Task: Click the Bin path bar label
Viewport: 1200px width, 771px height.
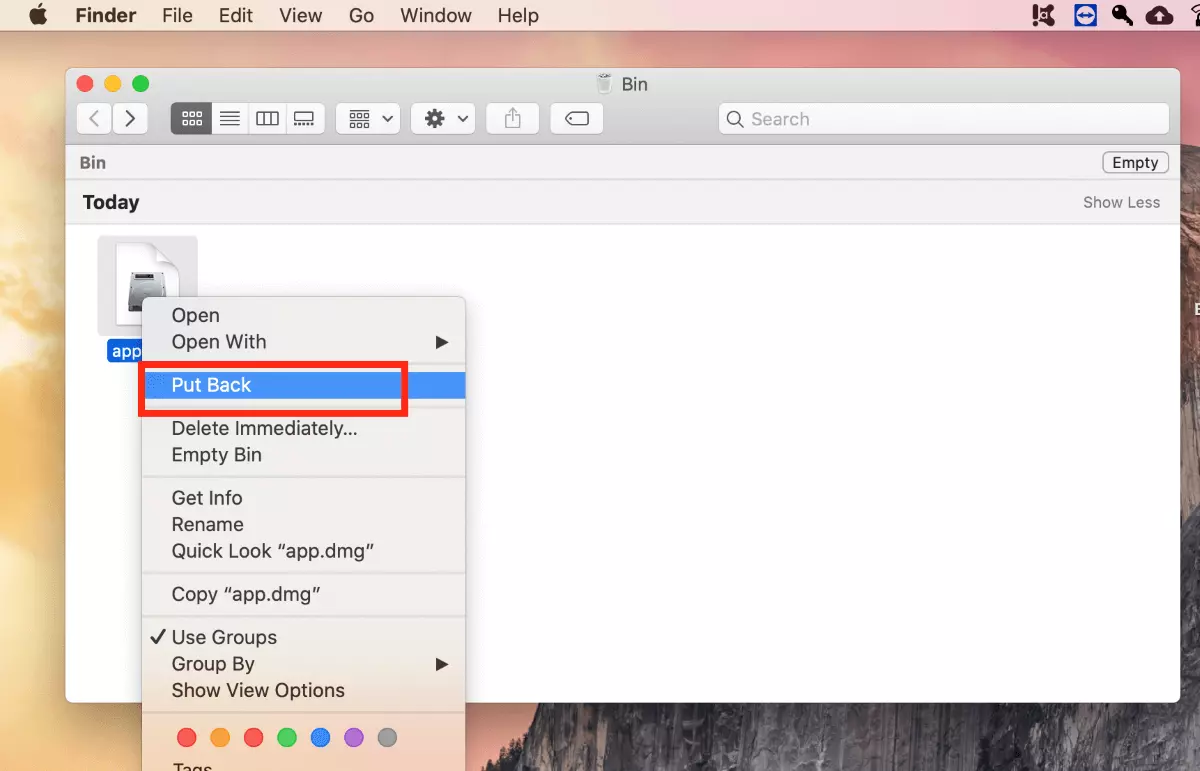Action: pos(93,163)
